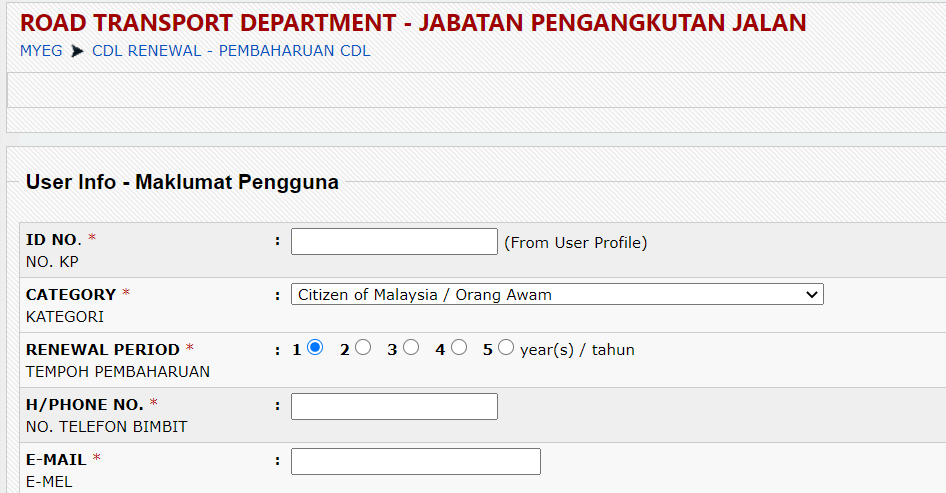Expand the Category dropdown
The height and width of the screenshot is (493, 946).
pos(557,295)
